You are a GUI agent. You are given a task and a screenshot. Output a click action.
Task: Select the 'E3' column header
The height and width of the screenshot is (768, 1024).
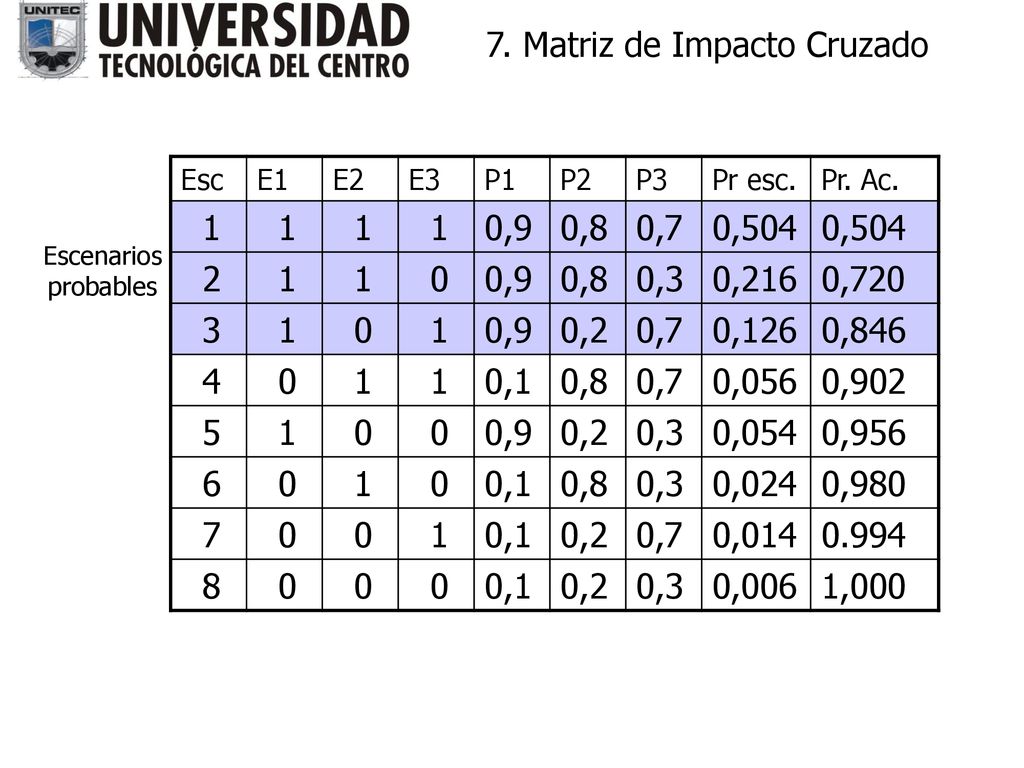pyautogui.click(x=436, y=180)
